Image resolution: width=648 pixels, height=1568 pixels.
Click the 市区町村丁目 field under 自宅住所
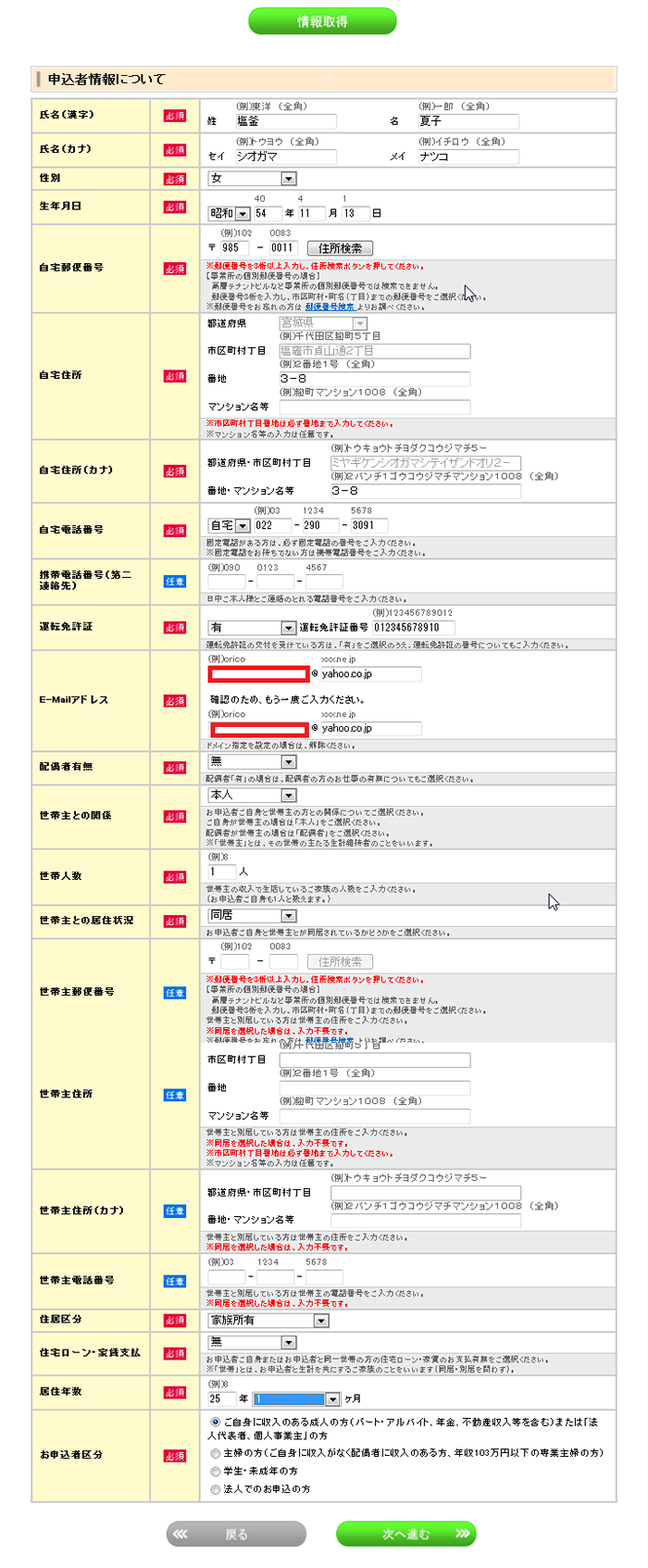pos(375,351)
